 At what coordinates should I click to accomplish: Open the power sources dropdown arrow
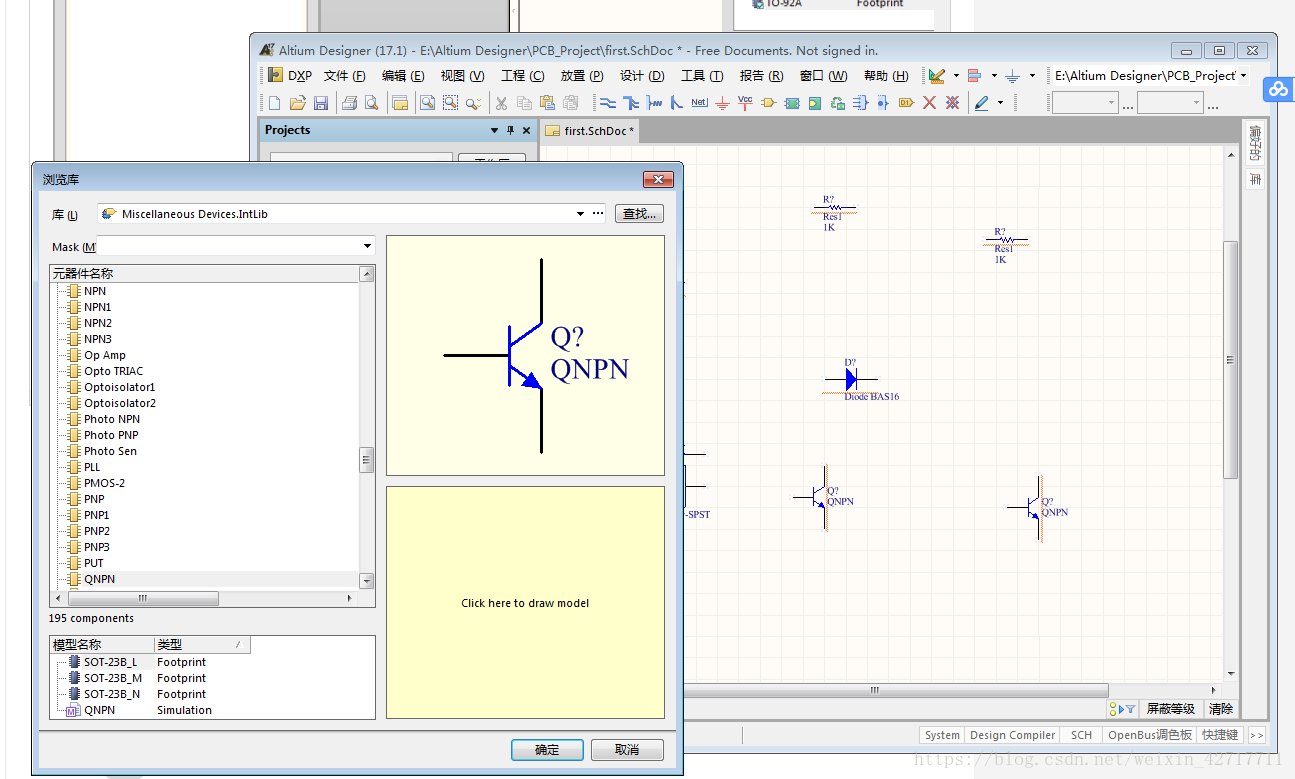pos(1032,76)
